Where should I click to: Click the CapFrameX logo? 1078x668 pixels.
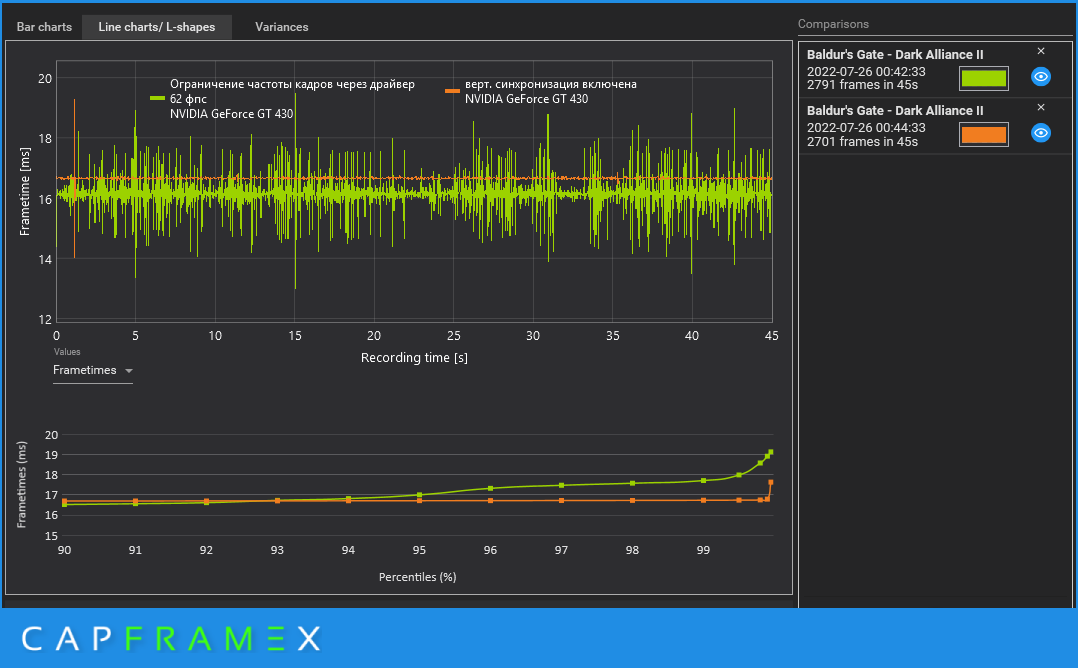click(170, 638)
